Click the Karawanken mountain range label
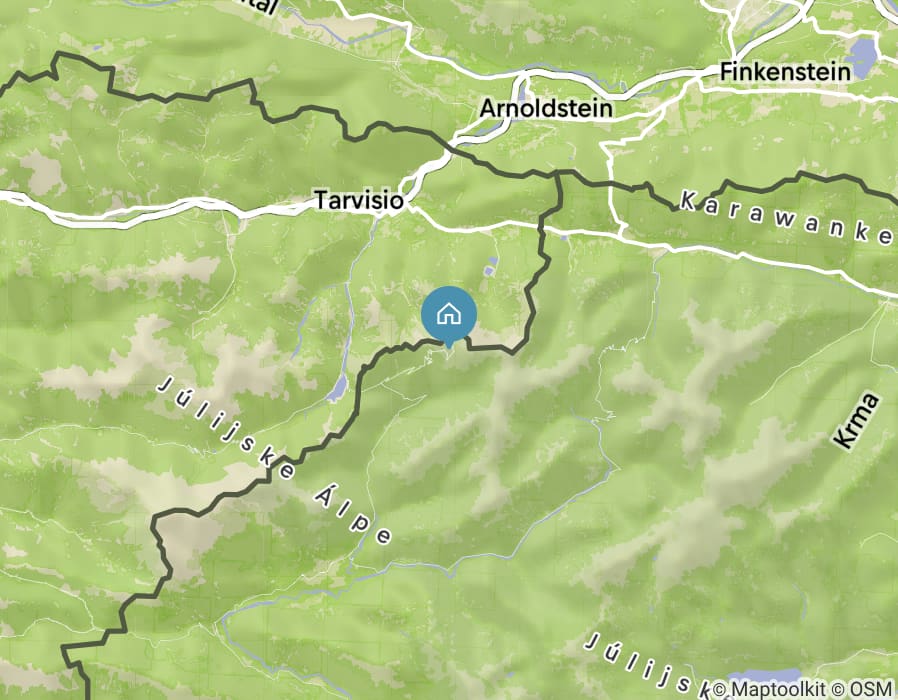This screenshot has width=898, height=700. click(x=786, y=219)
